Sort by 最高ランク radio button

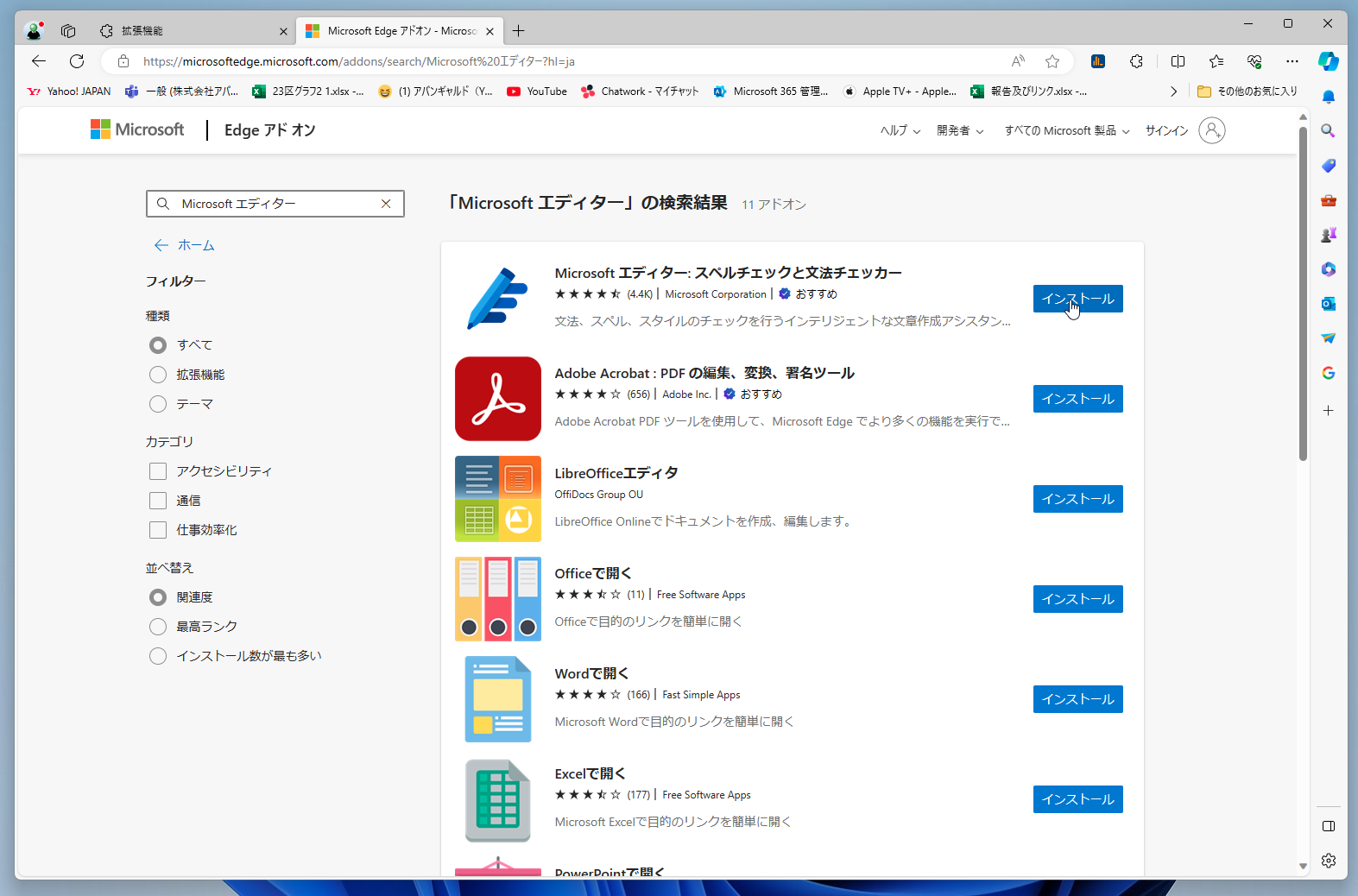pos(158,627)
